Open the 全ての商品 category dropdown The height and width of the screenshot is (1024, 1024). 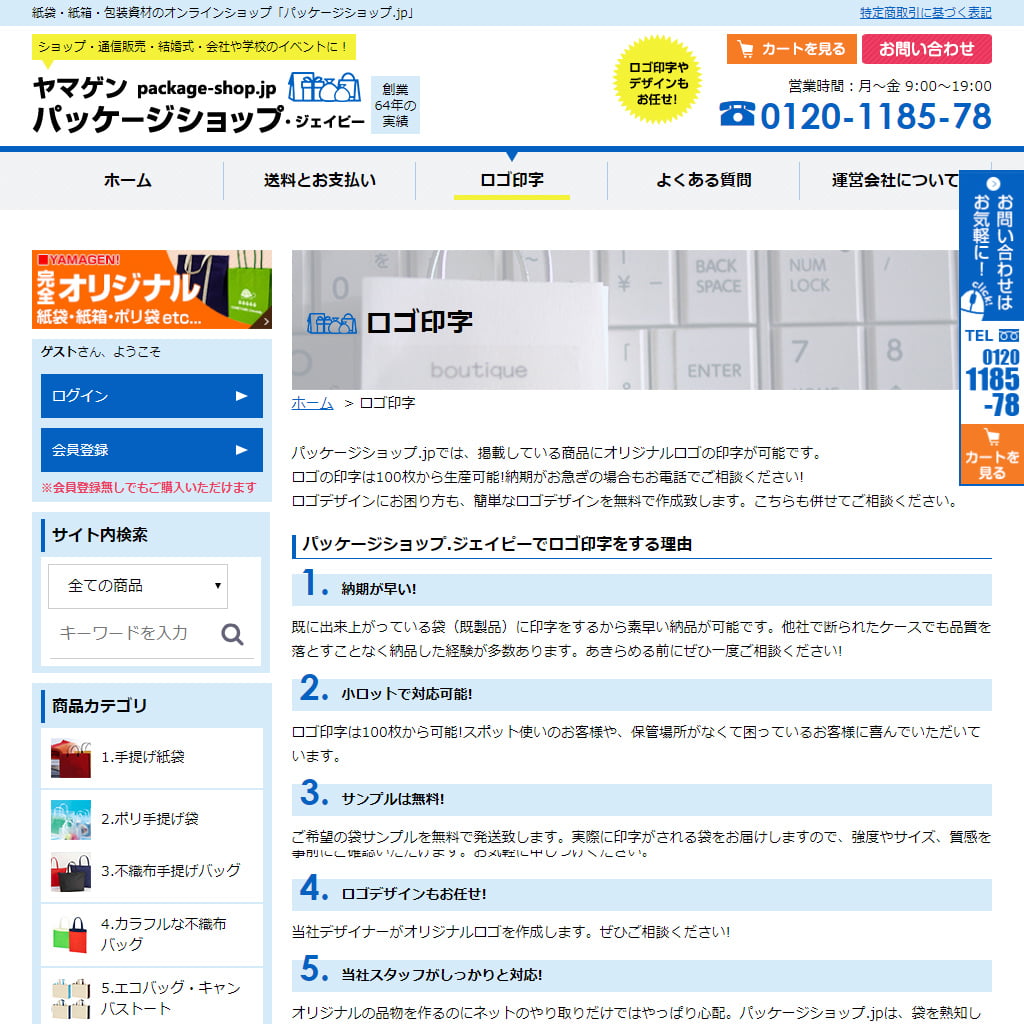click(x=138, y=586)
